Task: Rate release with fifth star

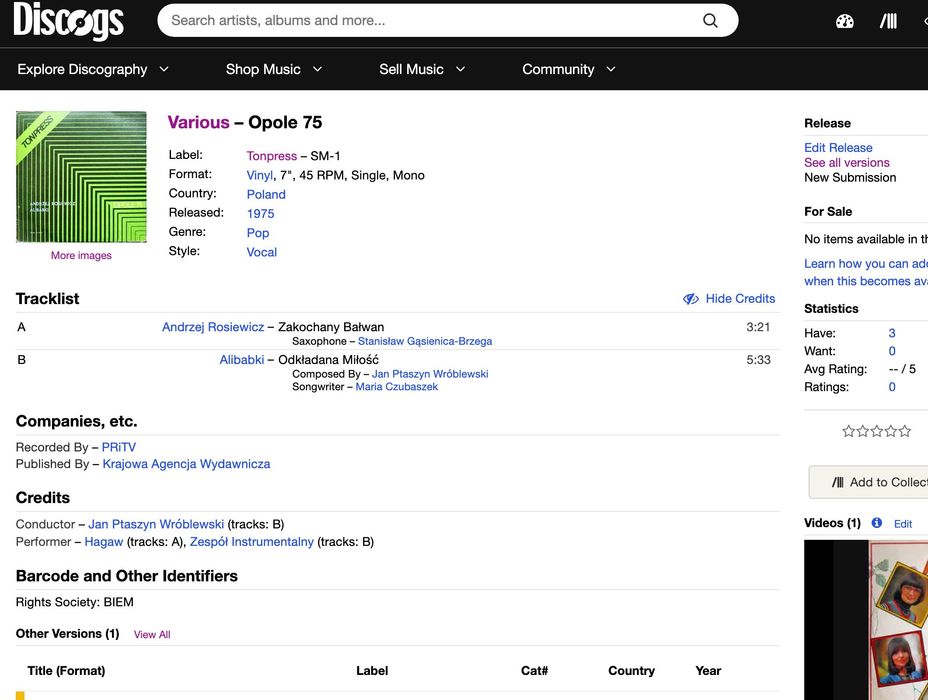Action: click(x=905, y=431)
